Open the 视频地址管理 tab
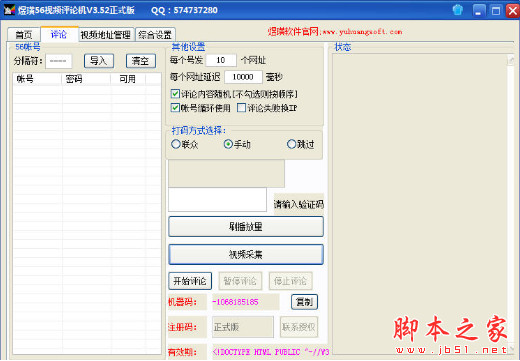 click(106, 35)
